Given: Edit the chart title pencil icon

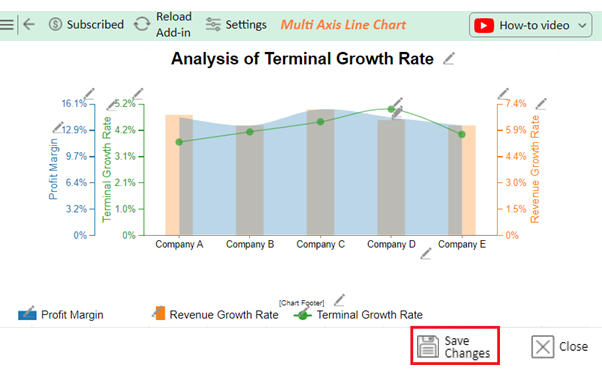Looking at the screenshot, I should [x=449, y=59].
